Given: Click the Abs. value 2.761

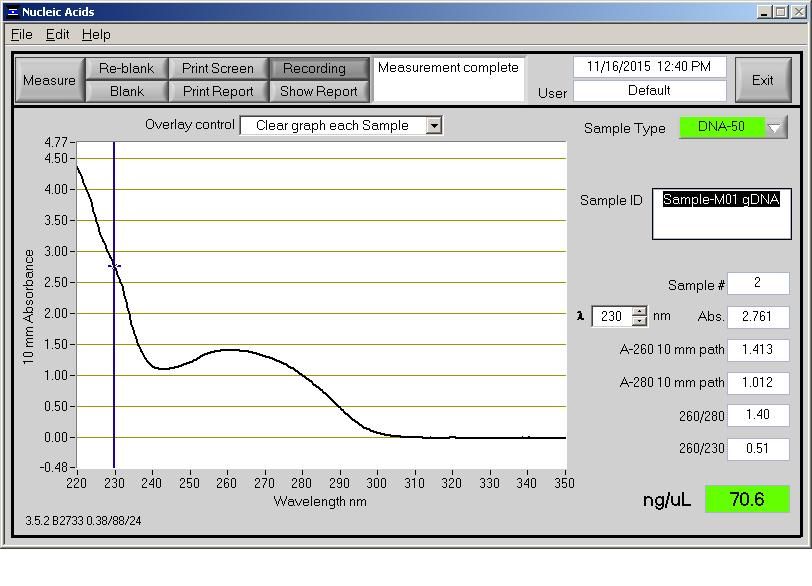Looking at the screenshot, I should [x=758, y=316].
